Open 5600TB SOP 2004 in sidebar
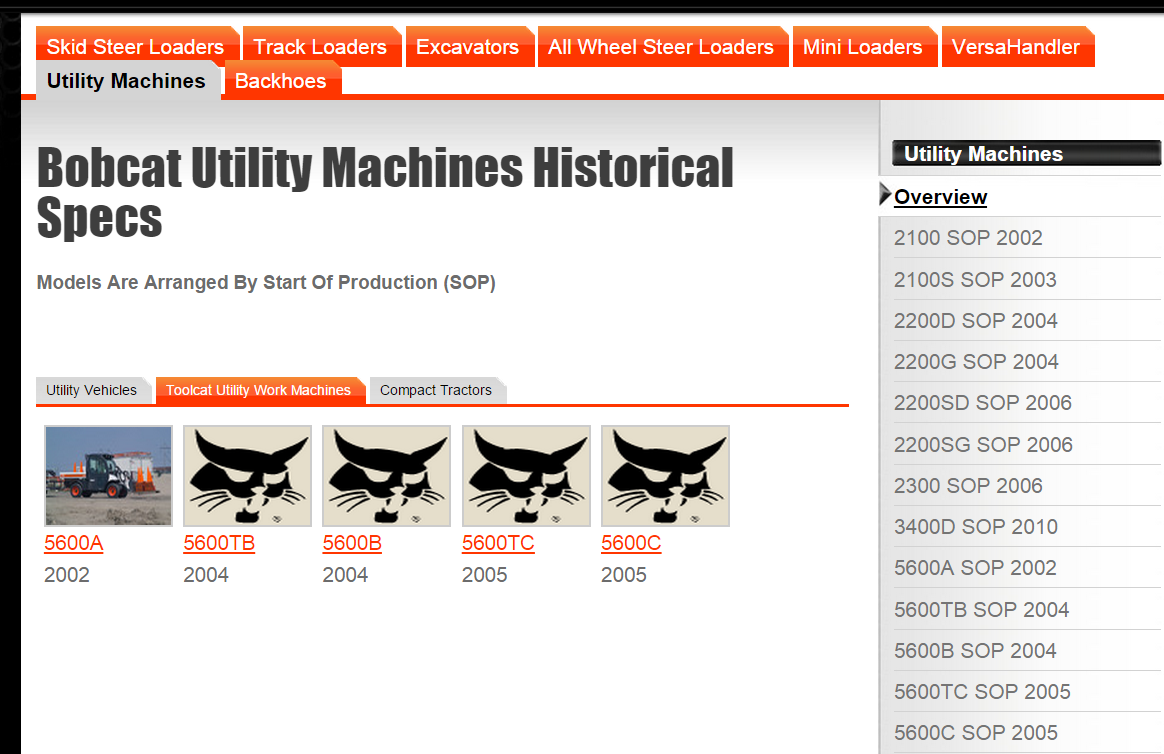The height and width of the screenshot is (754, 1164). [x=981, y=609]
